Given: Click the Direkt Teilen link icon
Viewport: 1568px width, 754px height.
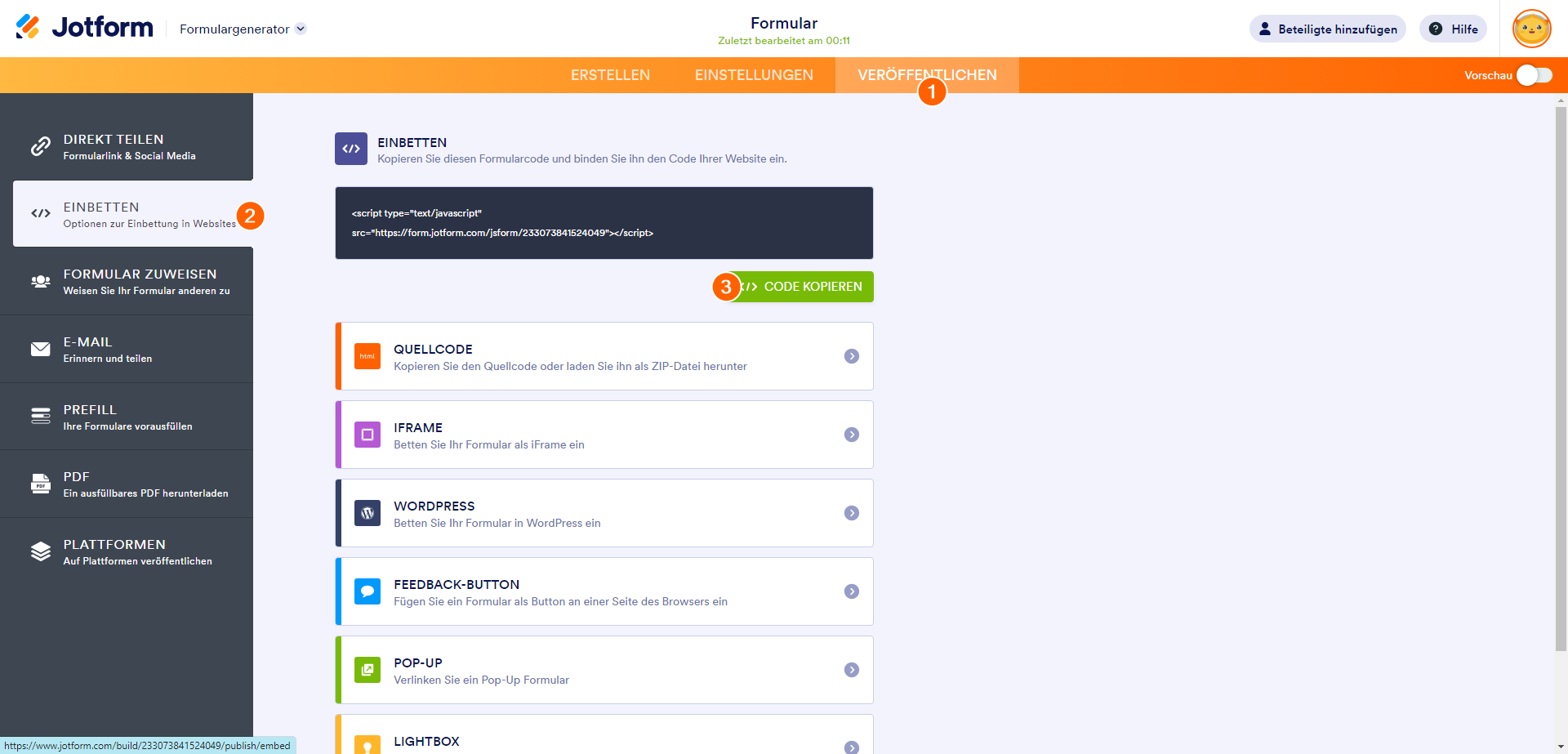Looking at the screenshot, I should [41, 146].
